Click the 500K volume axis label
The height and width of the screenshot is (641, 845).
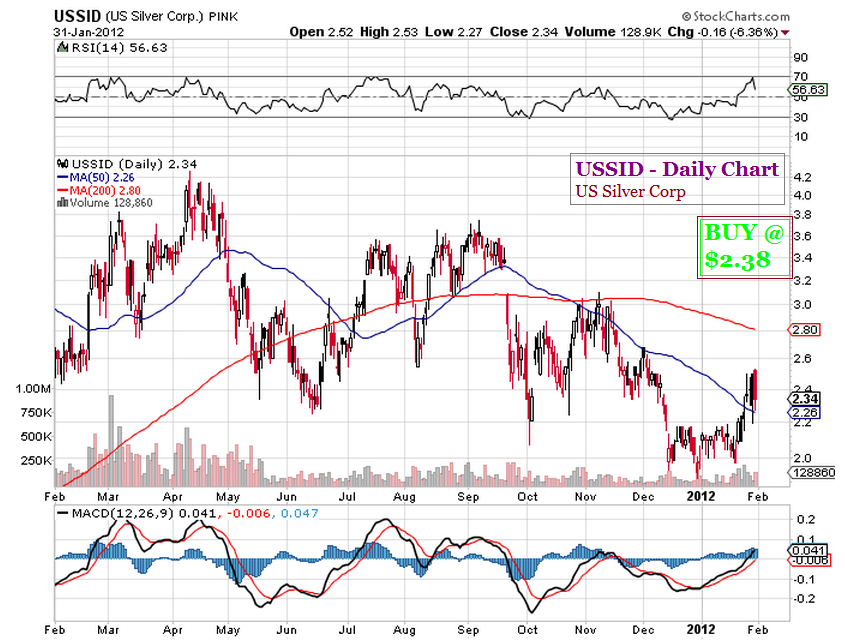(36, 436)
